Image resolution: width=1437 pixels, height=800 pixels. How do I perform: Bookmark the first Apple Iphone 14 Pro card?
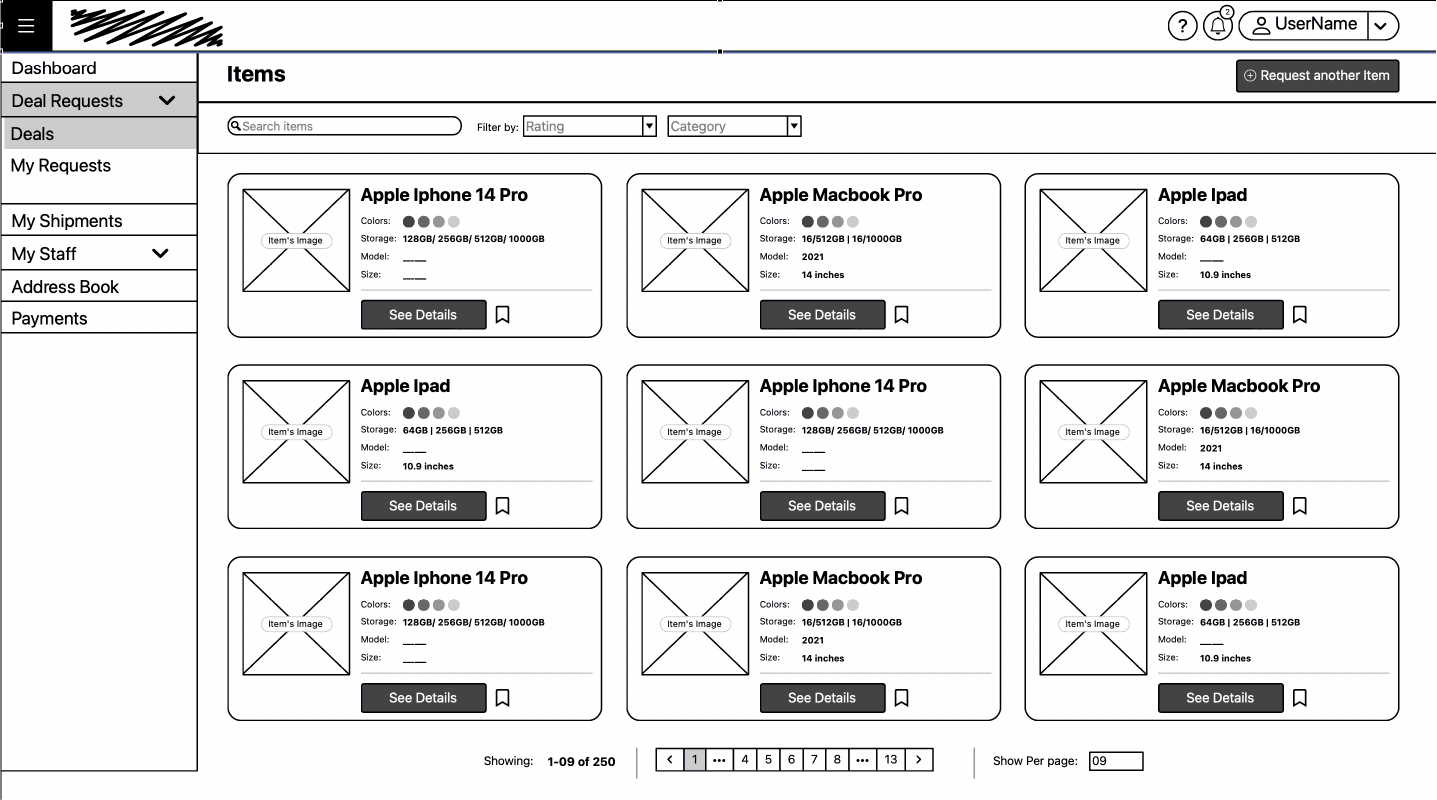503,315
